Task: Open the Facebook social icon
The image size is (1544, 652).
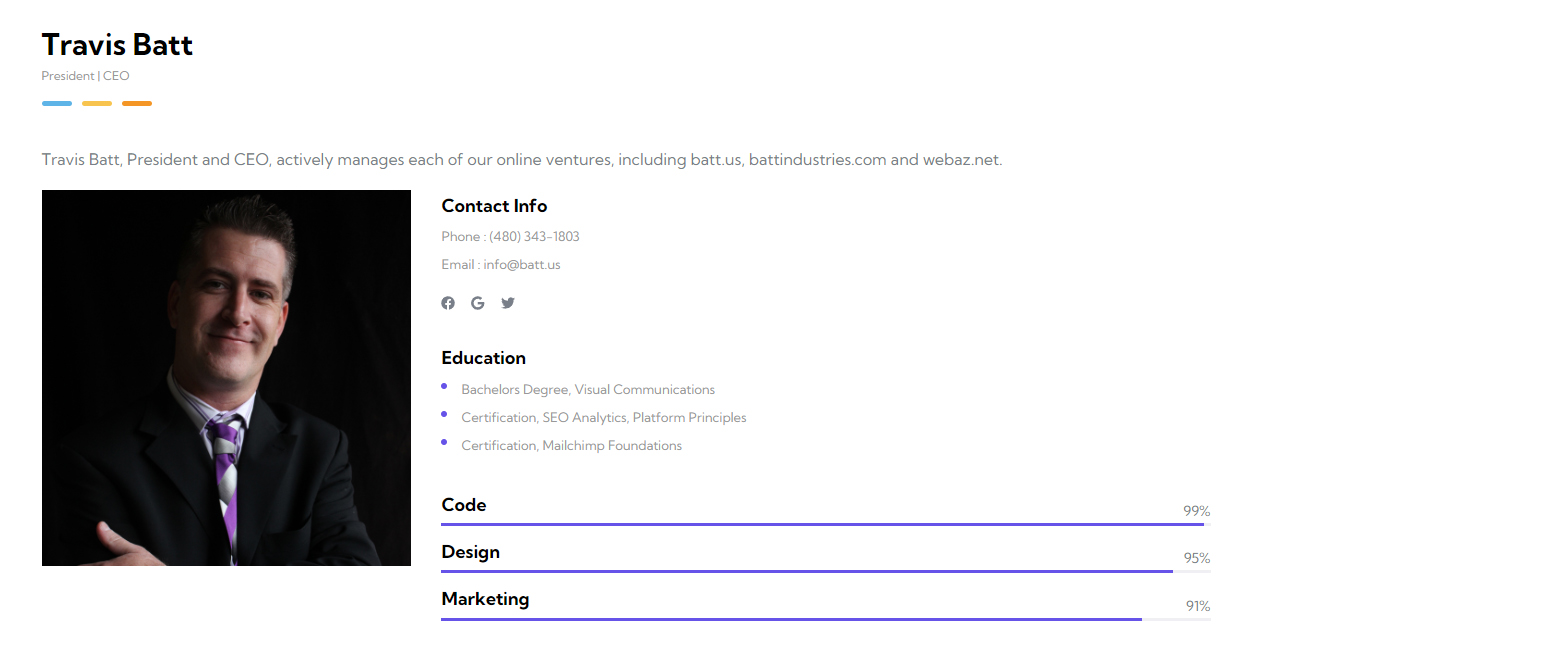Action: click(448, 303)
